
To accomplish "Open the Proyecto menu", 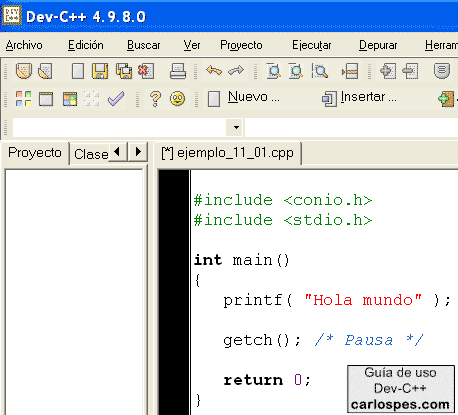I will pyautogui.click(x=241, y=45).
